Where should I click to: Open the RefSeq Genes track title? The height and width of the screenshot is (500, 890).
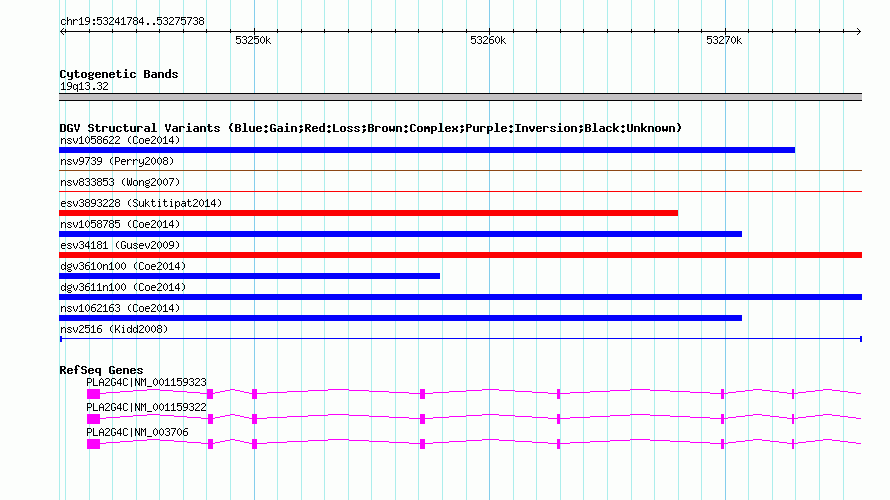[x=101, y=370]
